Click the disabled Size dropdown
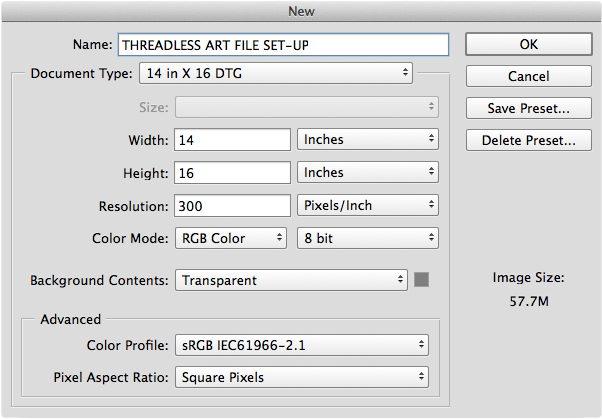Viewport: 602px width, 419px height. coord(306,107)
